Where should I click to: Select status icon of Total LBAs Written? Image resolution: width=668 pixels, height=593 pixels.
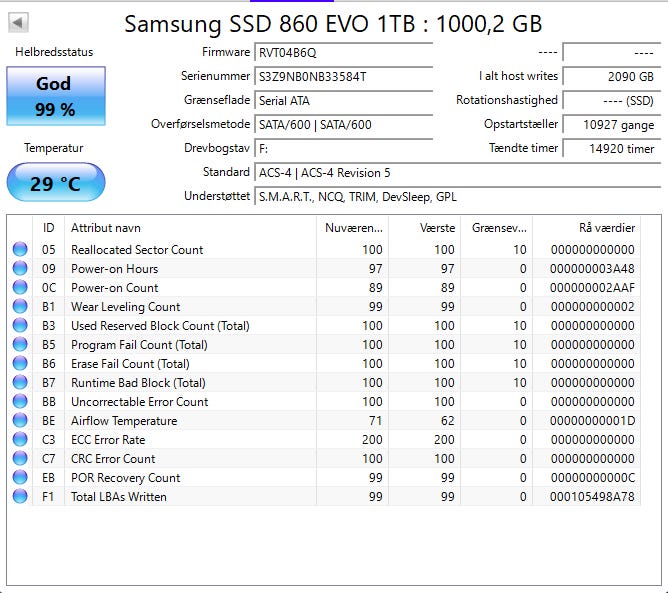point(20,496)
